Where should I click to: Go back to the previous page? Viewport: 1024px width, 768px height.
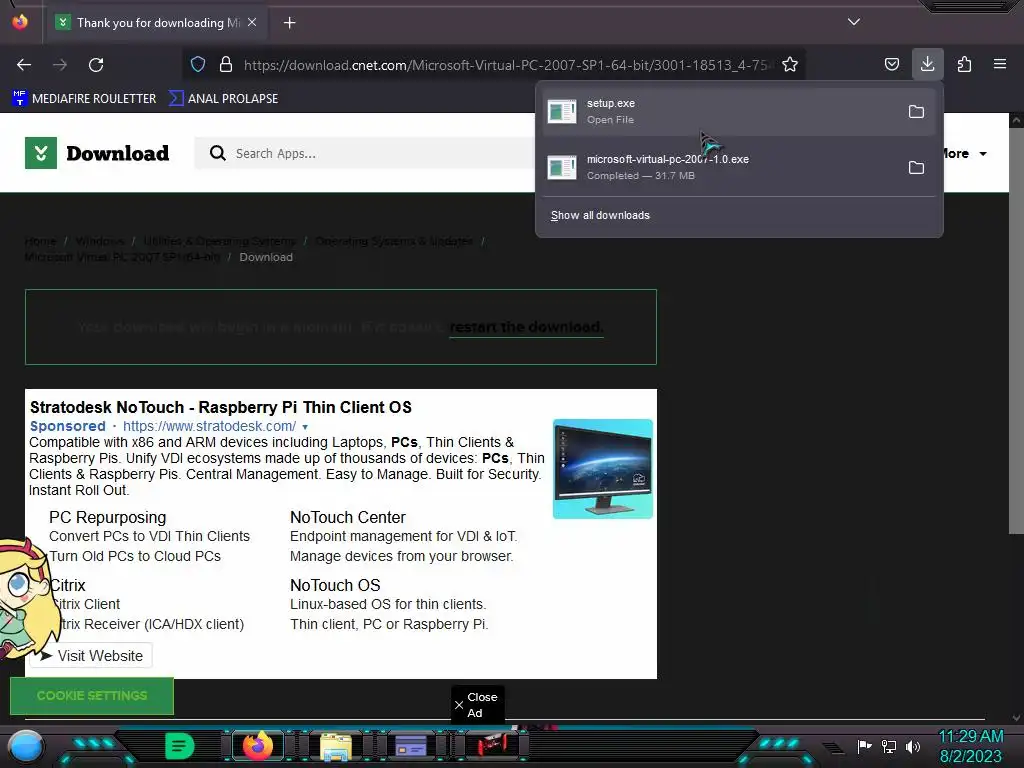point(24,65)
